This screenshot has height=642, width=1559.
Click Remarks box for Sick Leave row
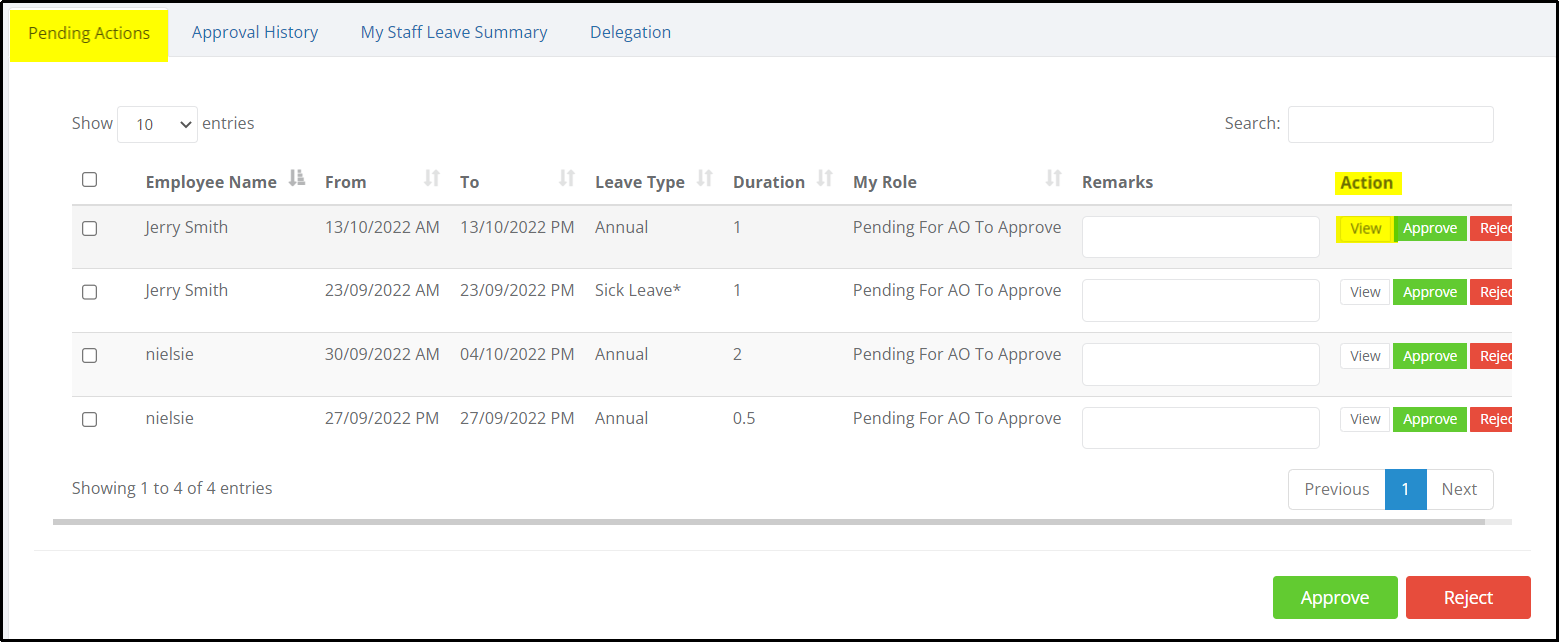[1200, 300]
